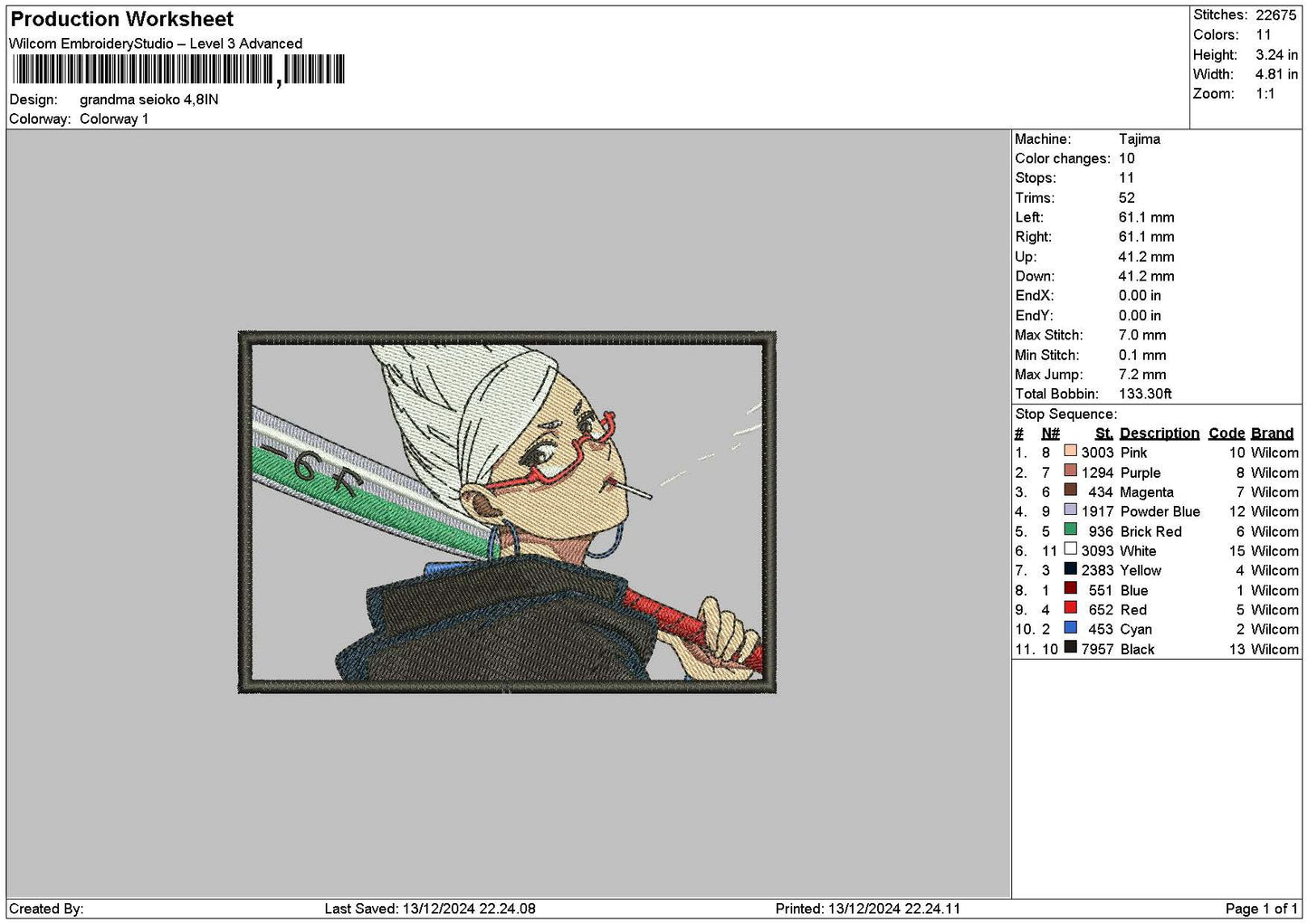
Task: Select the "Magenta" description text
Action: (1147, 492)
